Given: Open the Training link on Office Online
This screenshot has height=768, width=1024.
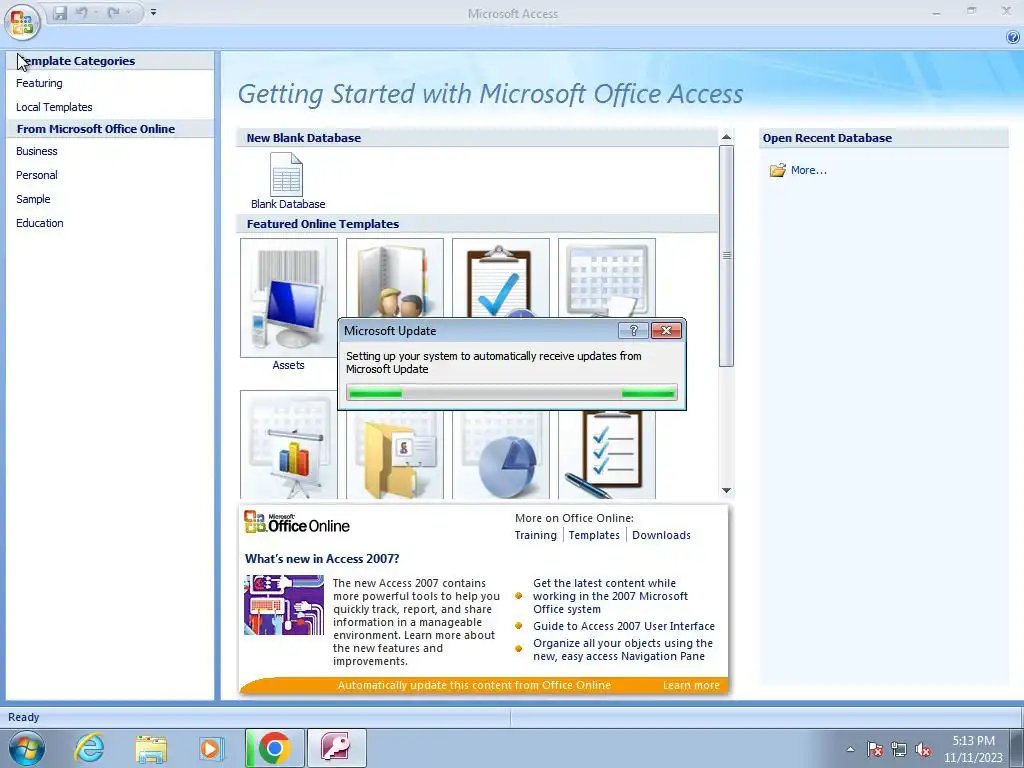Looking at the screenshot, I should 536,536.
